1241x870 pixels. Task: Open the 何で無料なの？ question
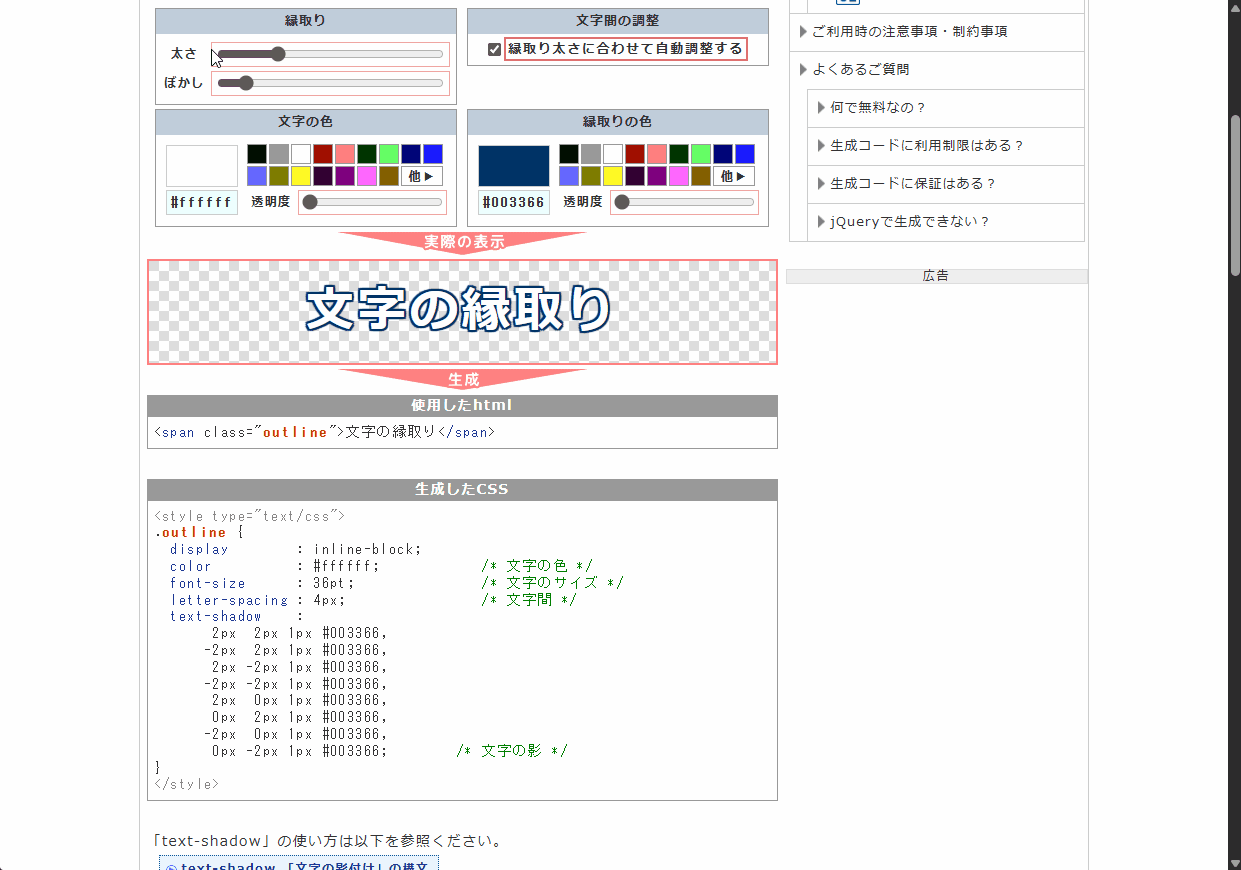[x=878, y=108]
